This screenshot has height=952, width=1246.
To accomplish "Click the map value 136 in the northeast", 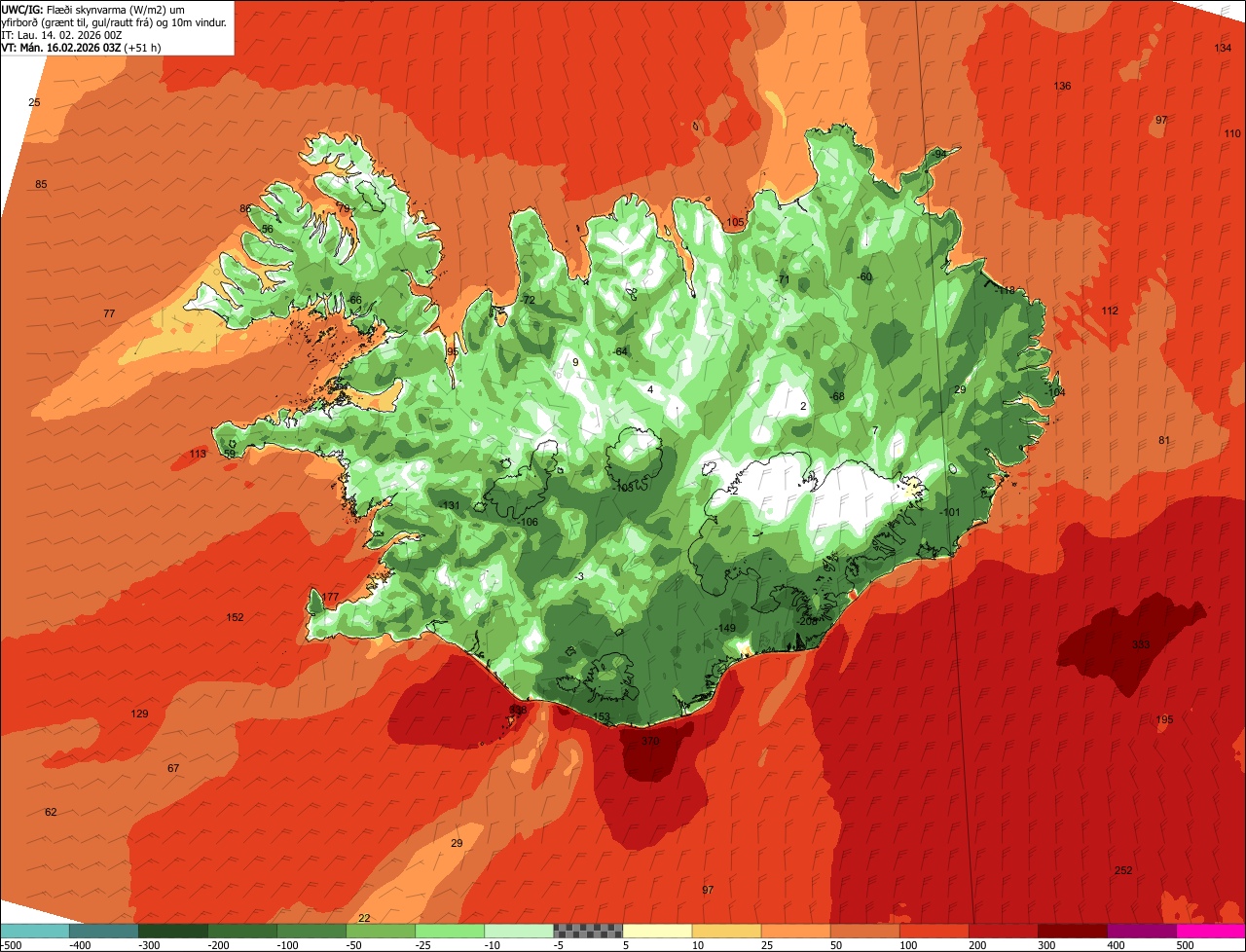I will click(1062, 86).
